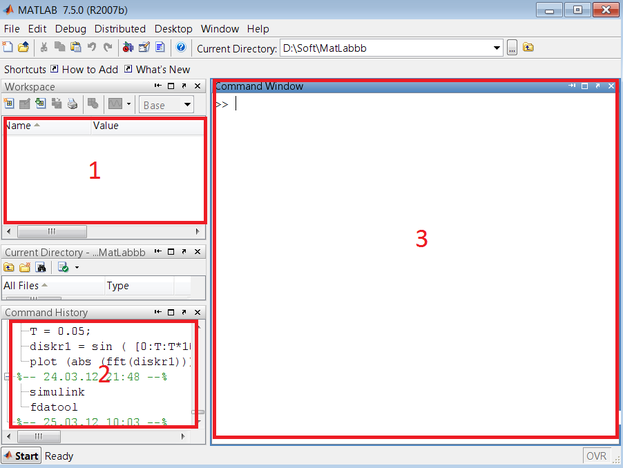Click the Current Directory view options icon
Screen dimensions: 623x468
click(x=64, y=267)
